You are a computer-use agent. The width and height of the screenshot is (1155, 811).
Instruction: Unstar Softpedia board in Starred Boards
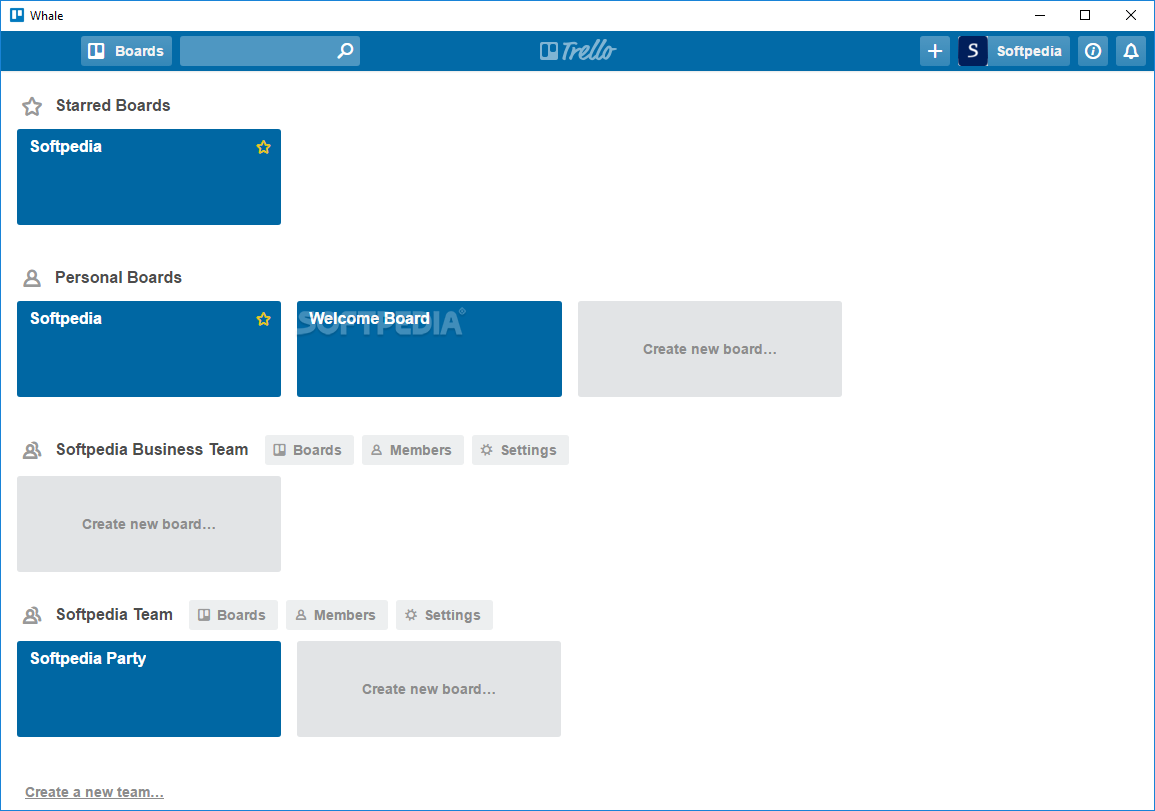coord(263,147)
